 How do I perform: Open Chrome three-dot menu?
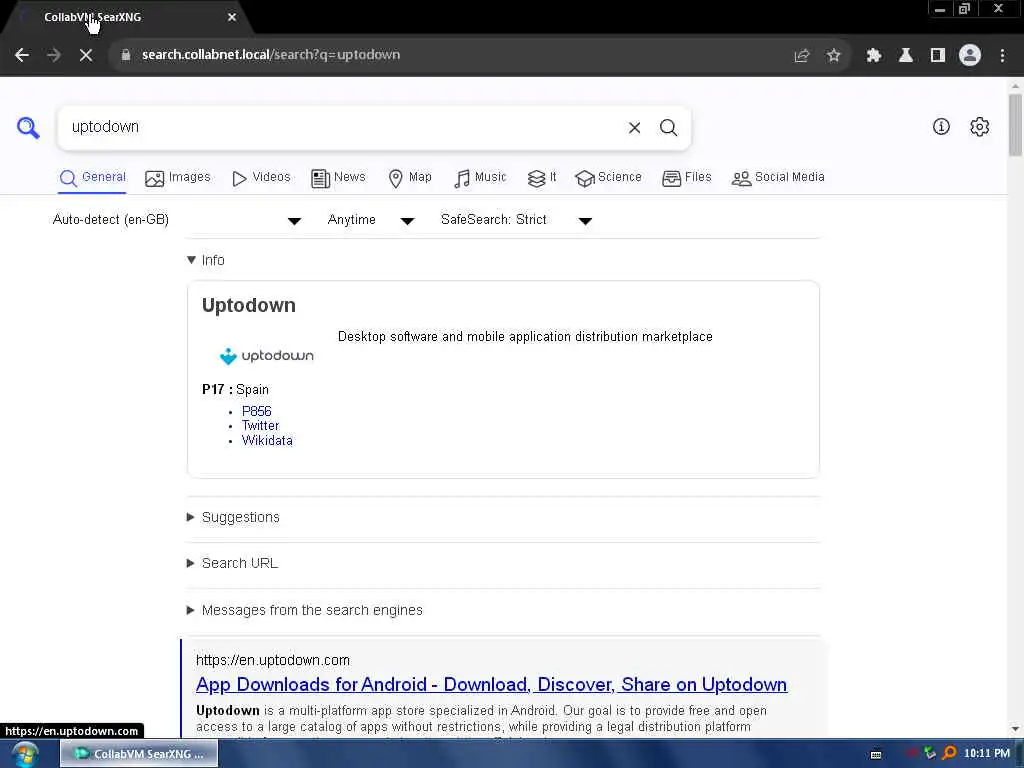pos(1002,56)
